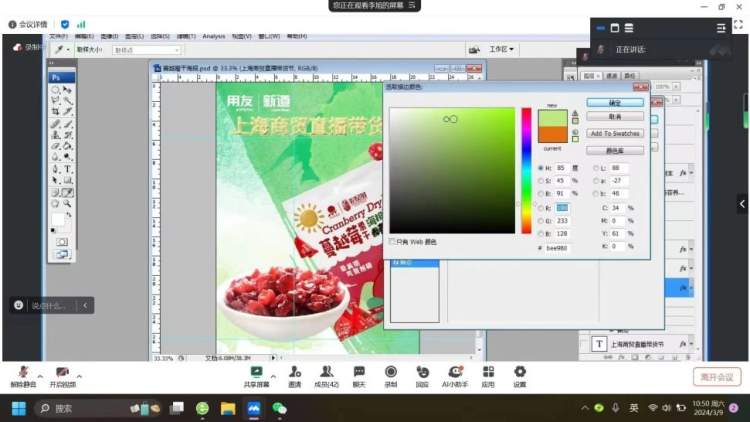Click the 录制 record icon

point(391,372)
